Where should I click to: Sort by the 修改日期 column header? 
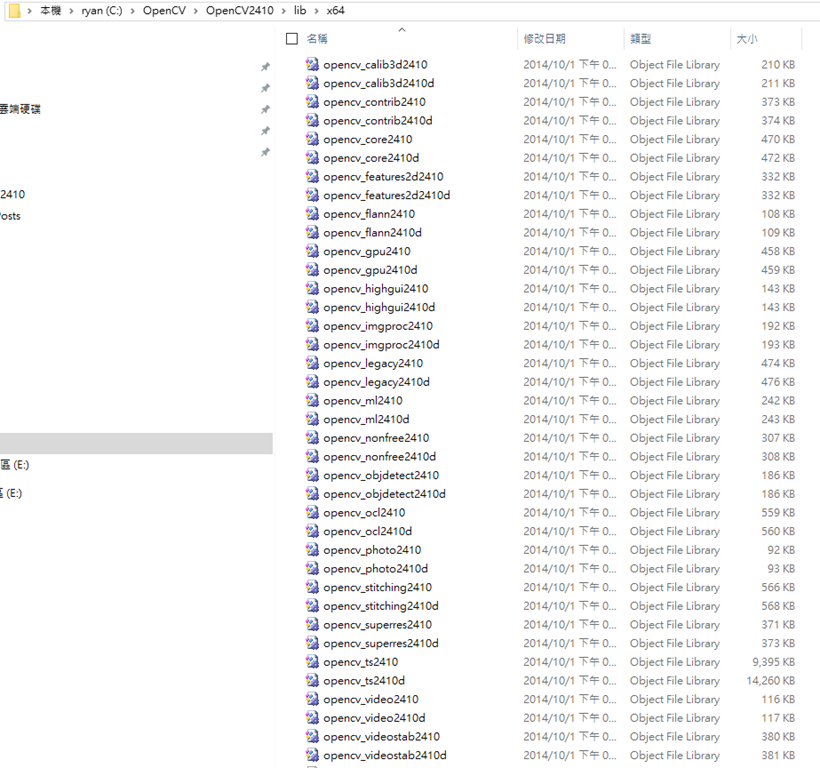(x=544, y=39)
